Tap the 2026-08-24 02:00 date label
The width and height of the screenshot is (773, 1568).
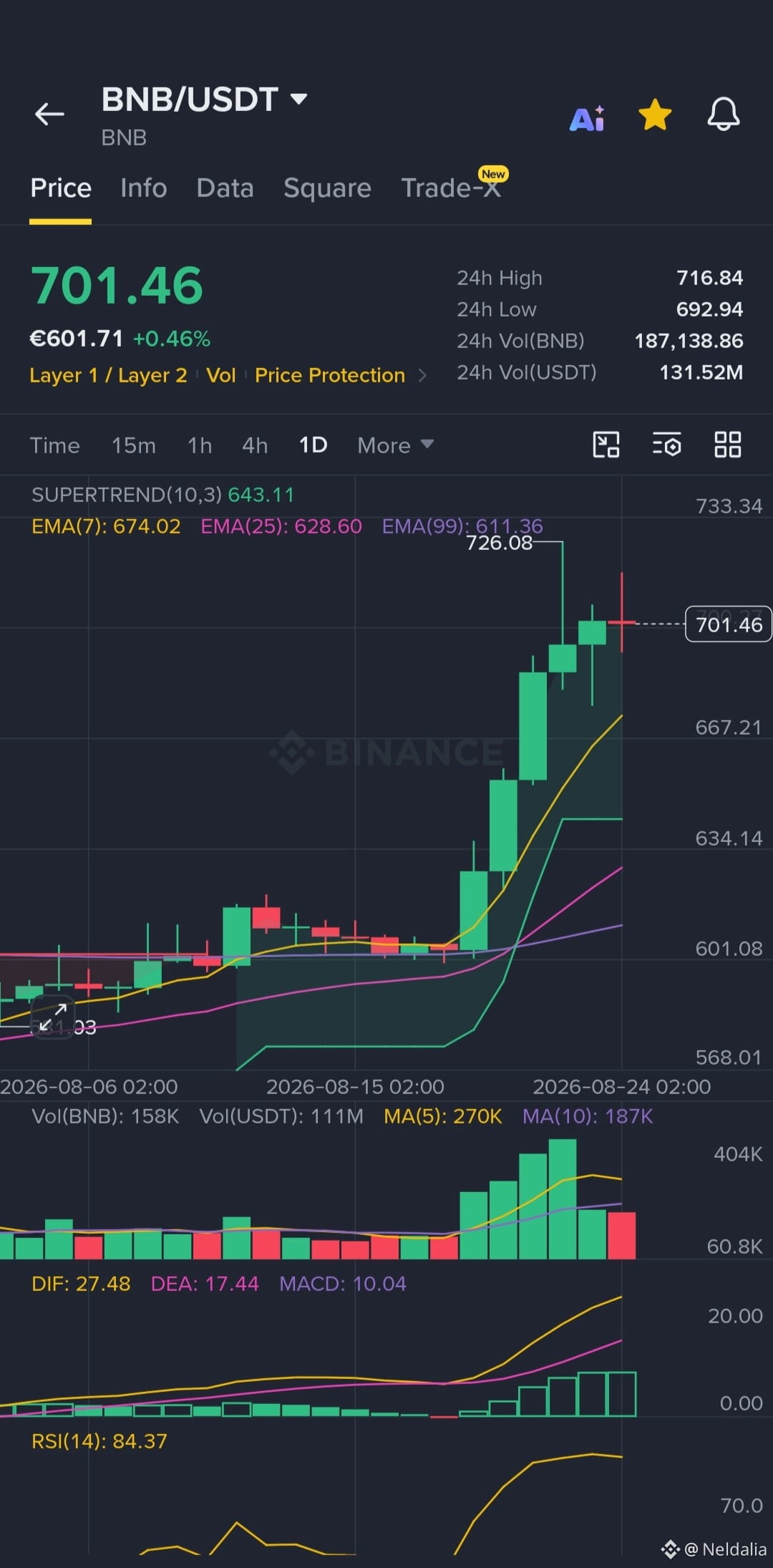622,1087
